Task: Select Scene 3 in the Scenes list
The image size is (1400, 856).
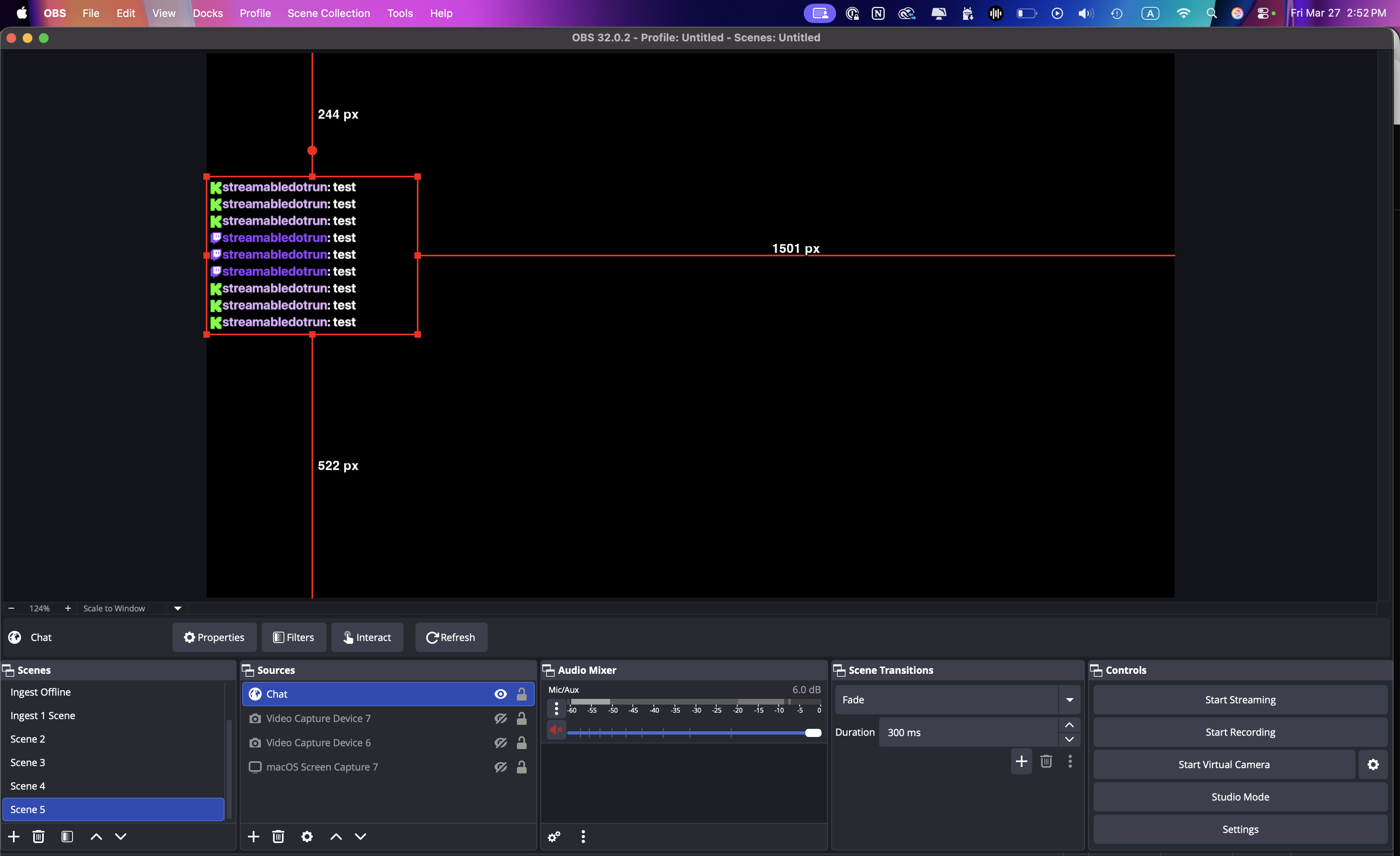Action: 28,762
